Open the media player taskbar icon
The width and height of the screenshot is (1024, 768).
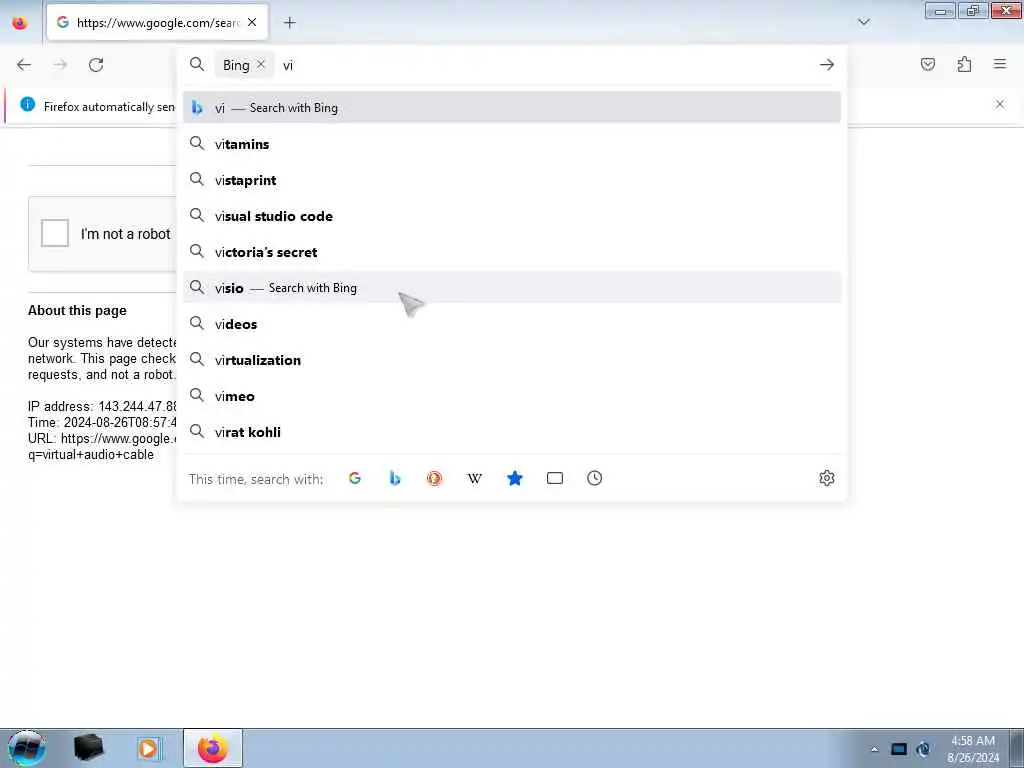[x=148, y=748]
